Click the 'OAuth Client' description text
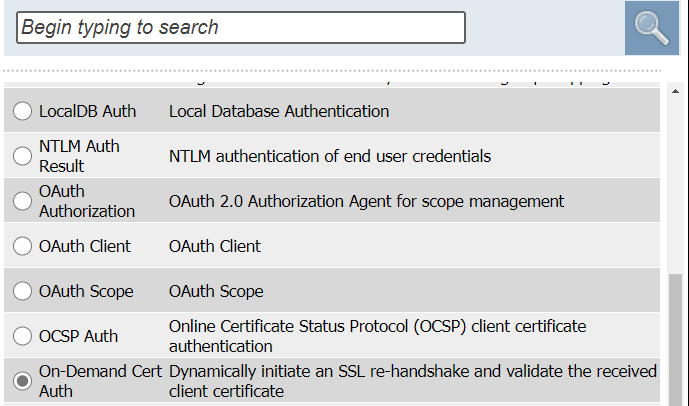The height and width of the screenshot is (406, 689). [x=215, y=246]
